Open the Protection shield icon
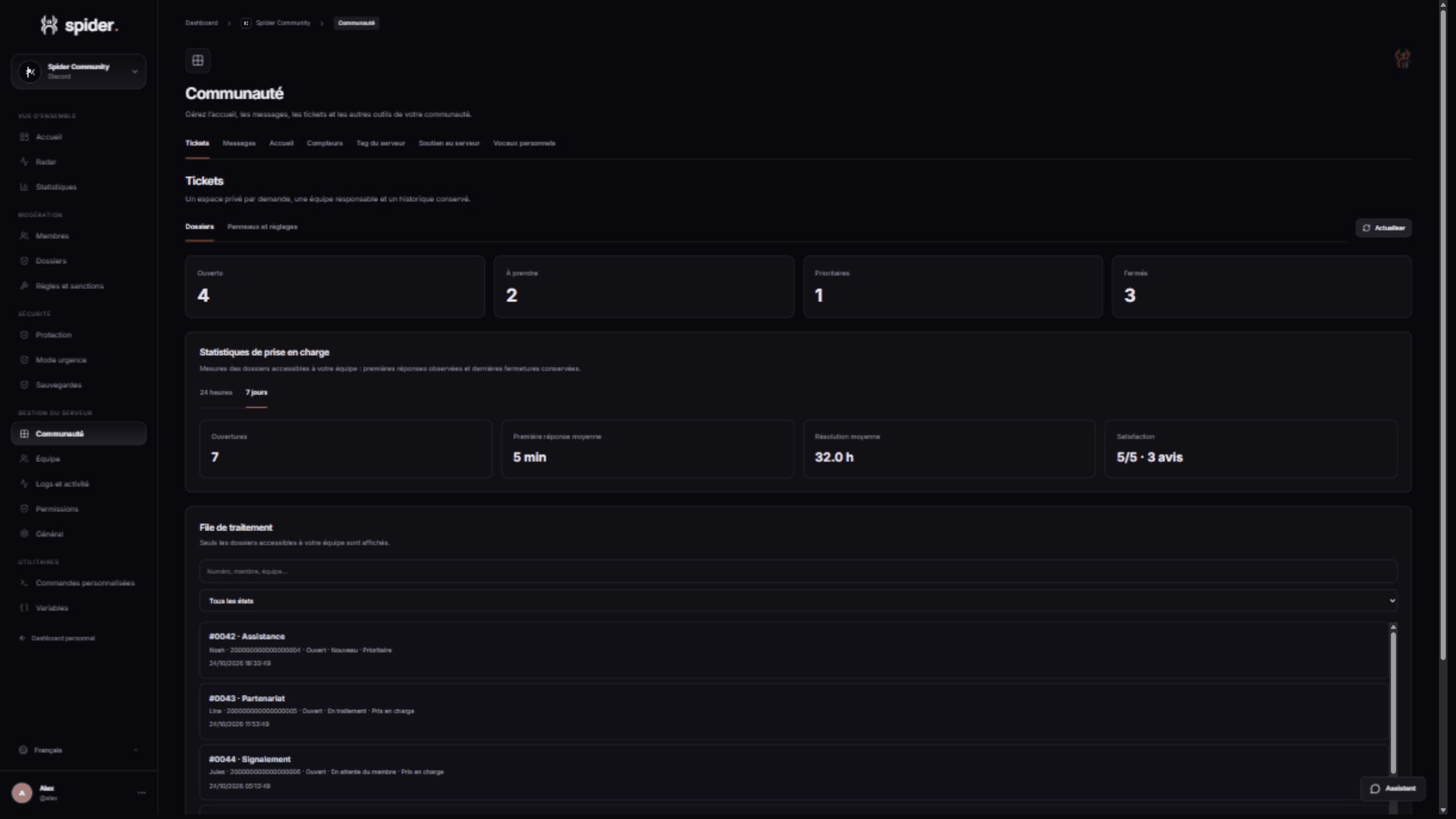The height and width of the screenshot is (819, 1456). click(x=24, y=334)
